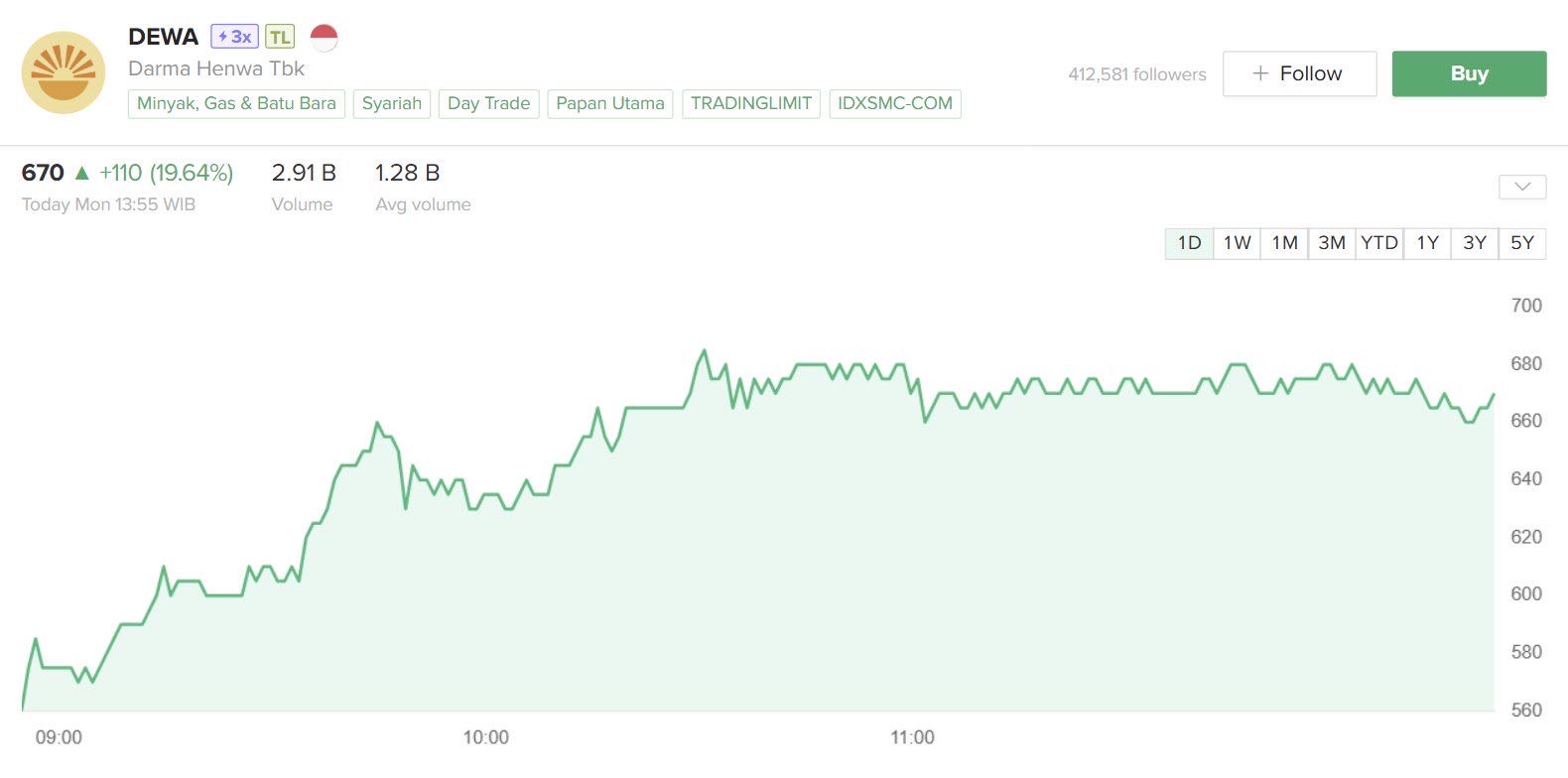Select the YTD chart range
The height and width of the screenshot is (778, 1568).
click(x=1379, y=243)
